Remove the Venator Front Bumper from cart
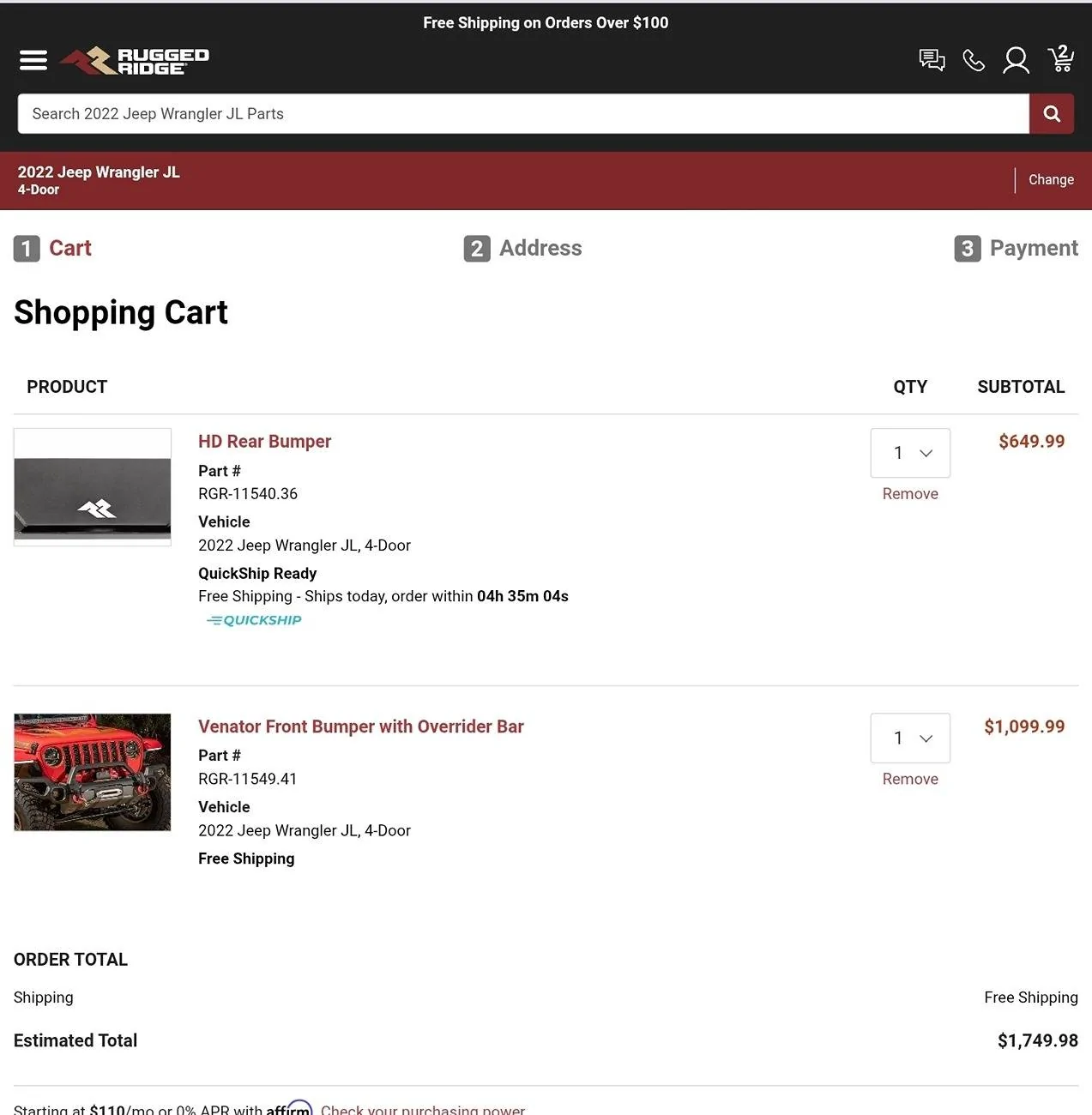 pos(910,779)
